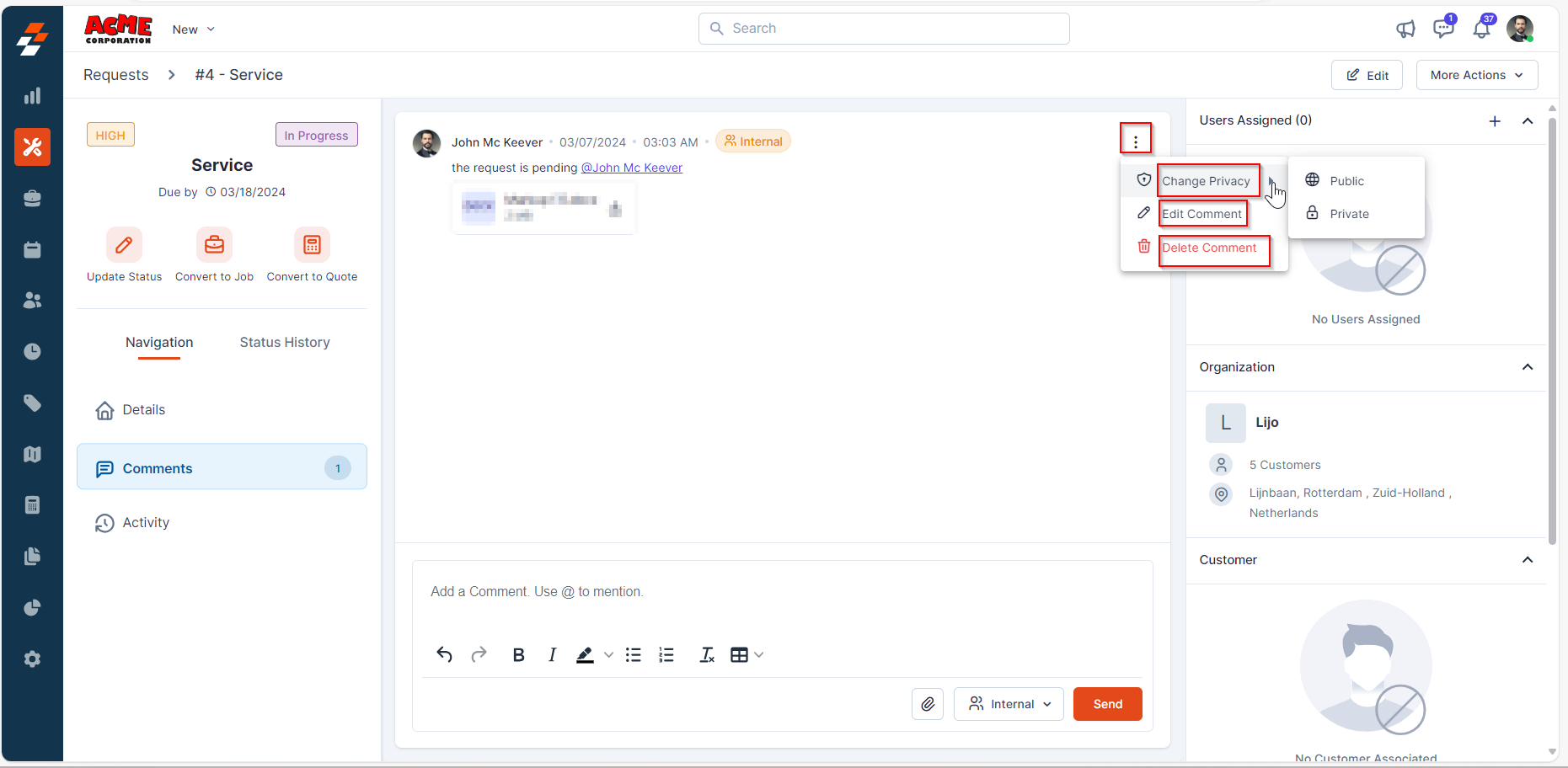Collapse the Customer section

[1528, 560]
